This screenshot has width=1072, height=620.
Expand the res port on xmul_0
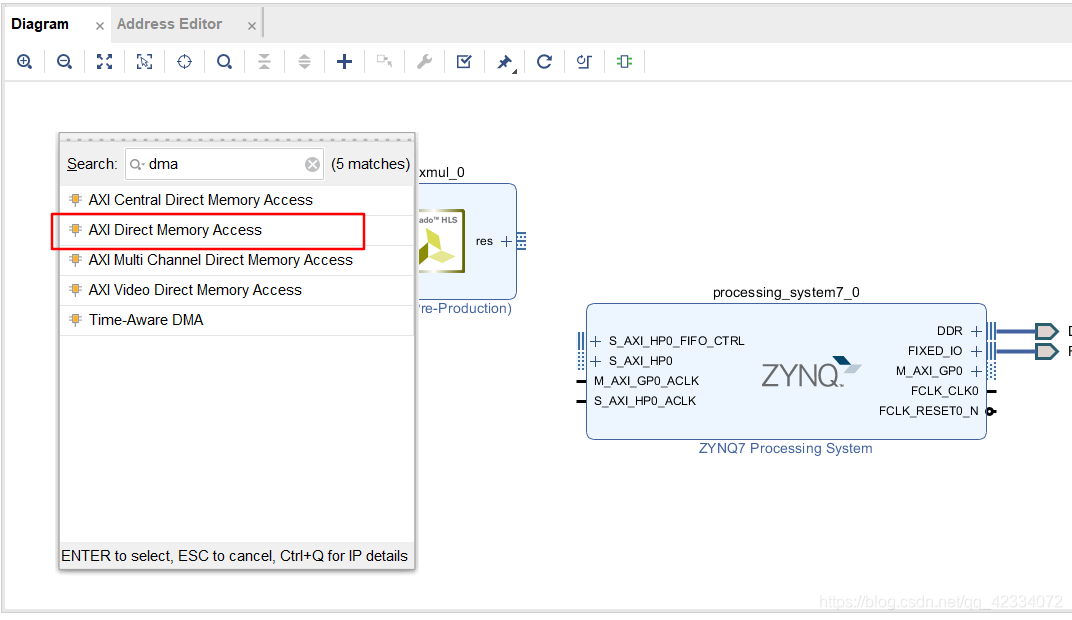pyautogui.click(x=507, y=241)
